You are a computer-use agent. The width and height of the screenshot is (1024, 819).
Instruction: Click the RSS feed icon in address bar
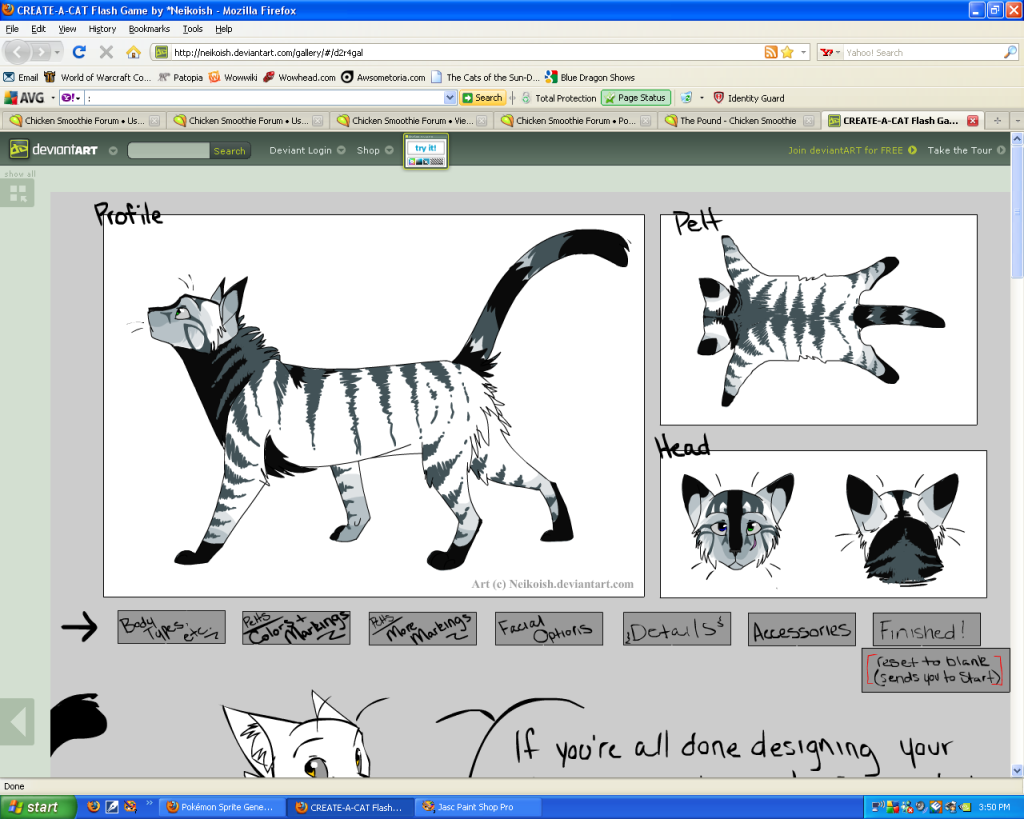[771, 52]
